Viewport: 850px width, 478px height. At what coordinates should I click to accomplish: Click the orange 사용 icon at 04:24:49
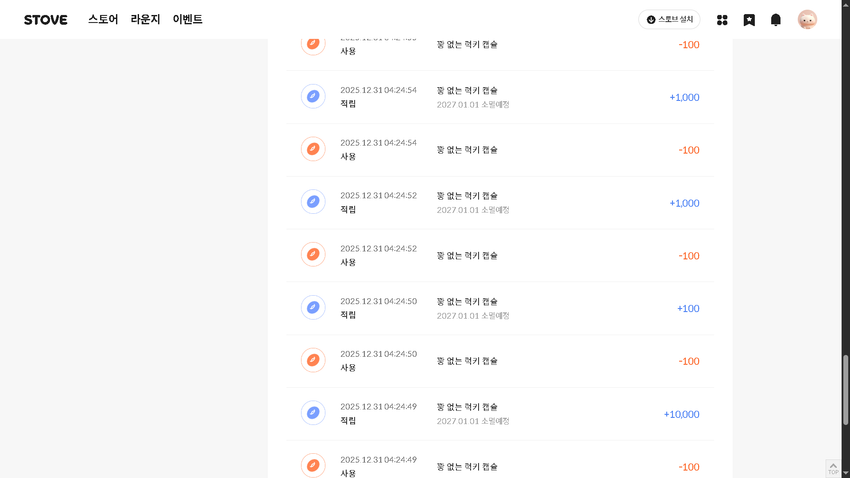[x=313, y=465]
